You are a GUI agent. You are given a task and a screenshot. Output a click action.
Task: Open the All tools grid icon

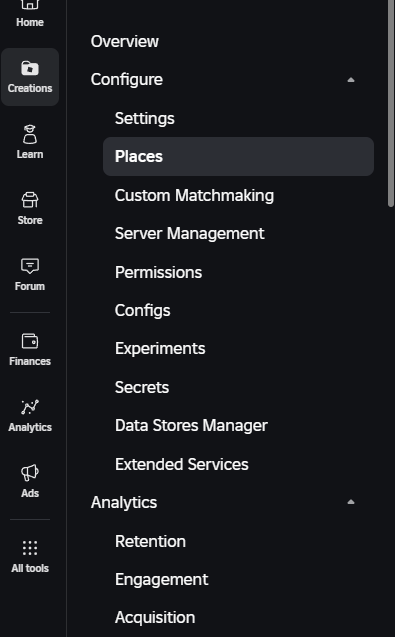[30, 548]
